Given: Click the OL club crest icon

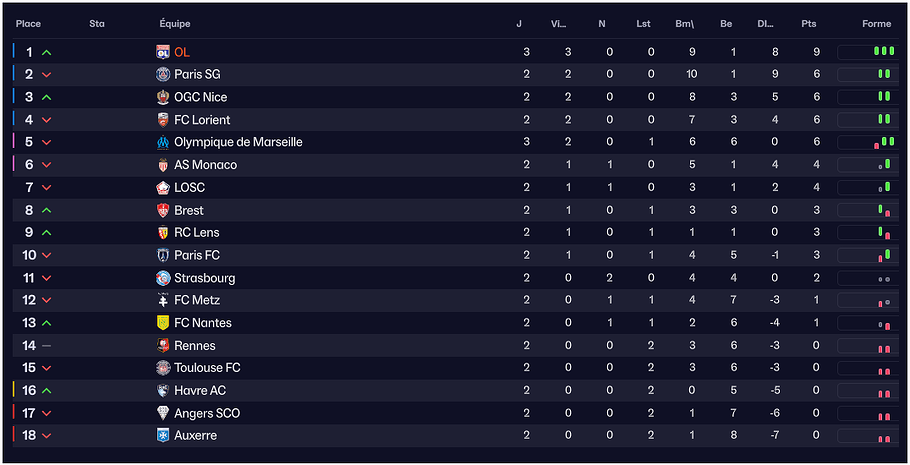Looking at the screenshot, I should (x=163, y=52).
